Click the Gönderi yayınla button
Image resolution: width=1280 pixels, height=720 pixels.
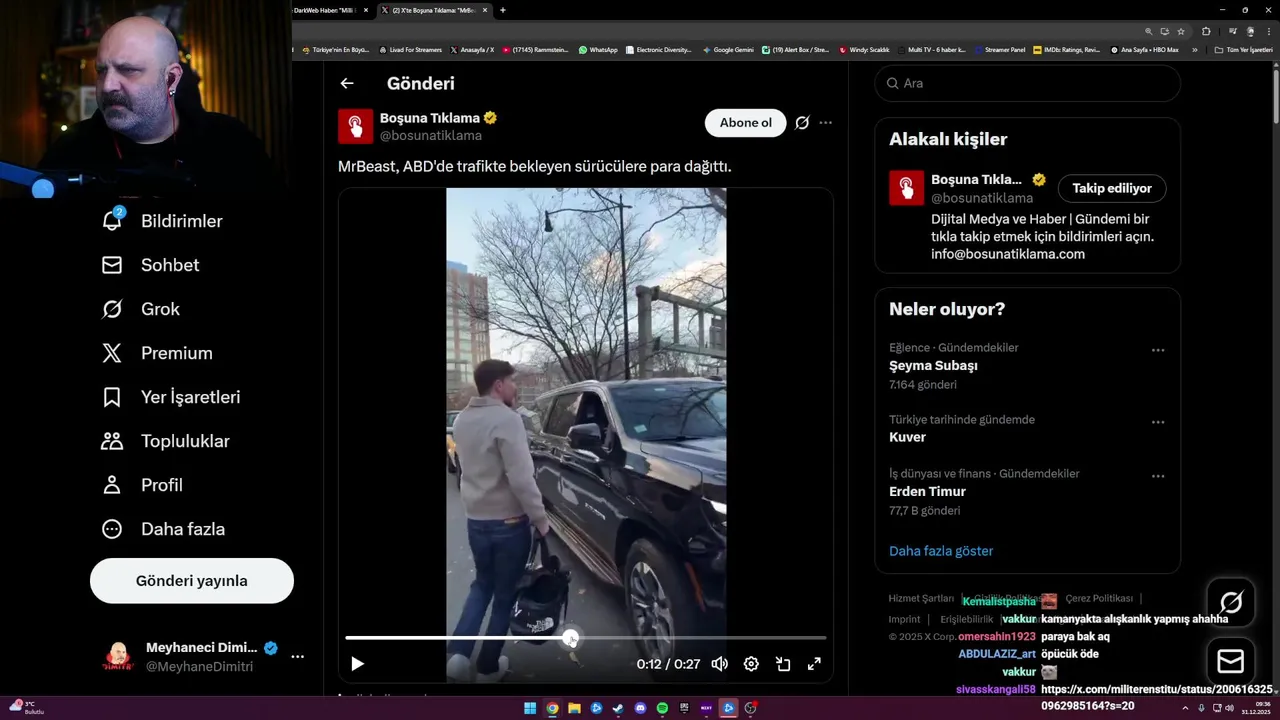coord(192,581)
